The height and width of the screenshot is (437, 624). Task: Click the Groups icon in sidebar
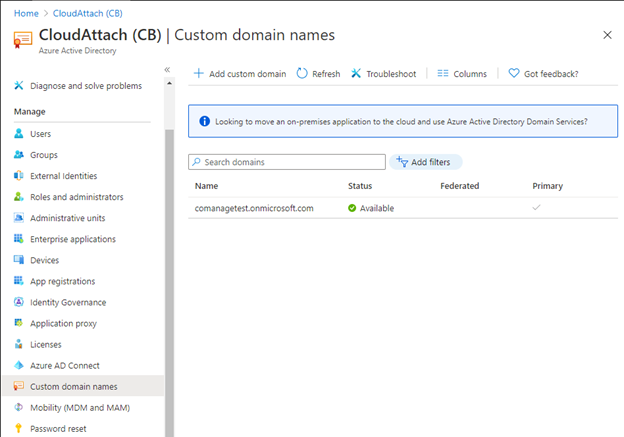click(19, 154)
